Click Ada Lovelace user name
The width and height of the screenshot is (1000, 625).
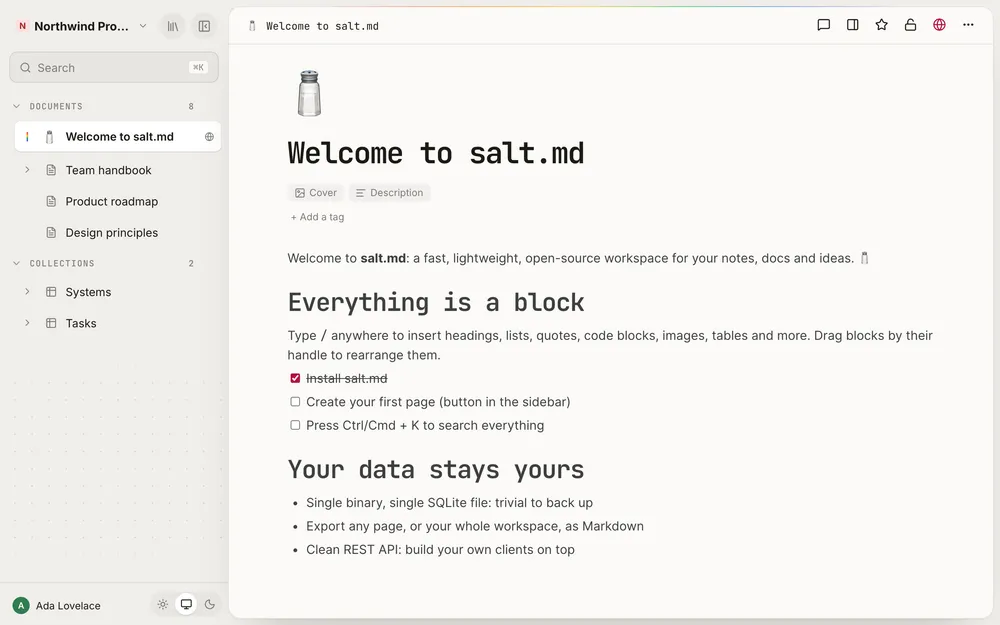coord(68,606)
